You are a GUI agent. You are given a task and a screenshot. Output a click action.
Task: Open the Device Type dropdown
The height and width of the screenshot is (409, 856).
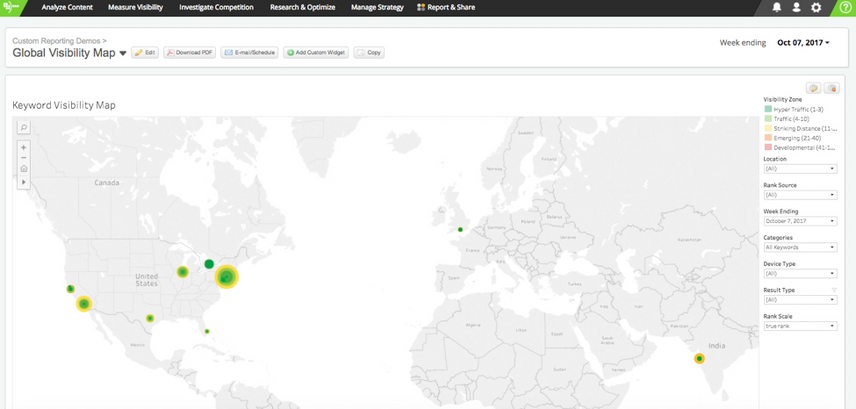point(800,274)
